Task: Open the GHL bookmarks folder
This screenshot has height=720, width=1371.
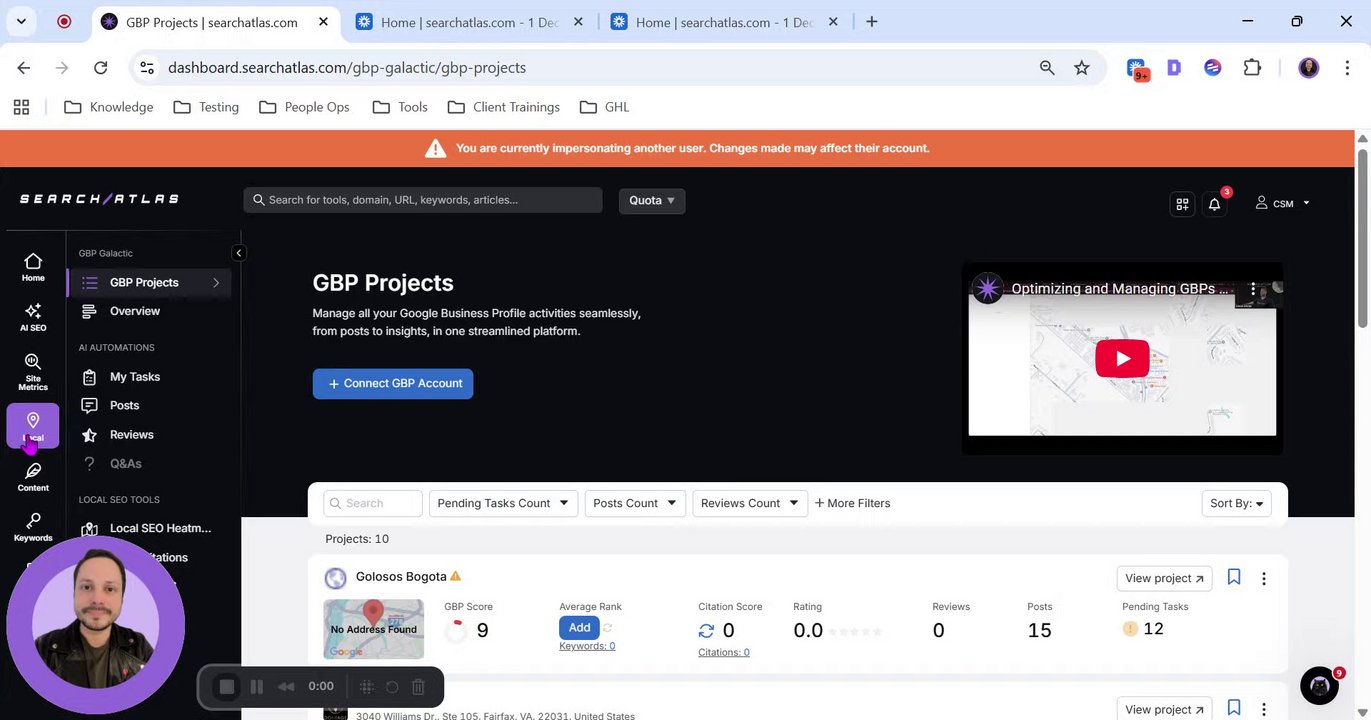Action: point(604,107)
